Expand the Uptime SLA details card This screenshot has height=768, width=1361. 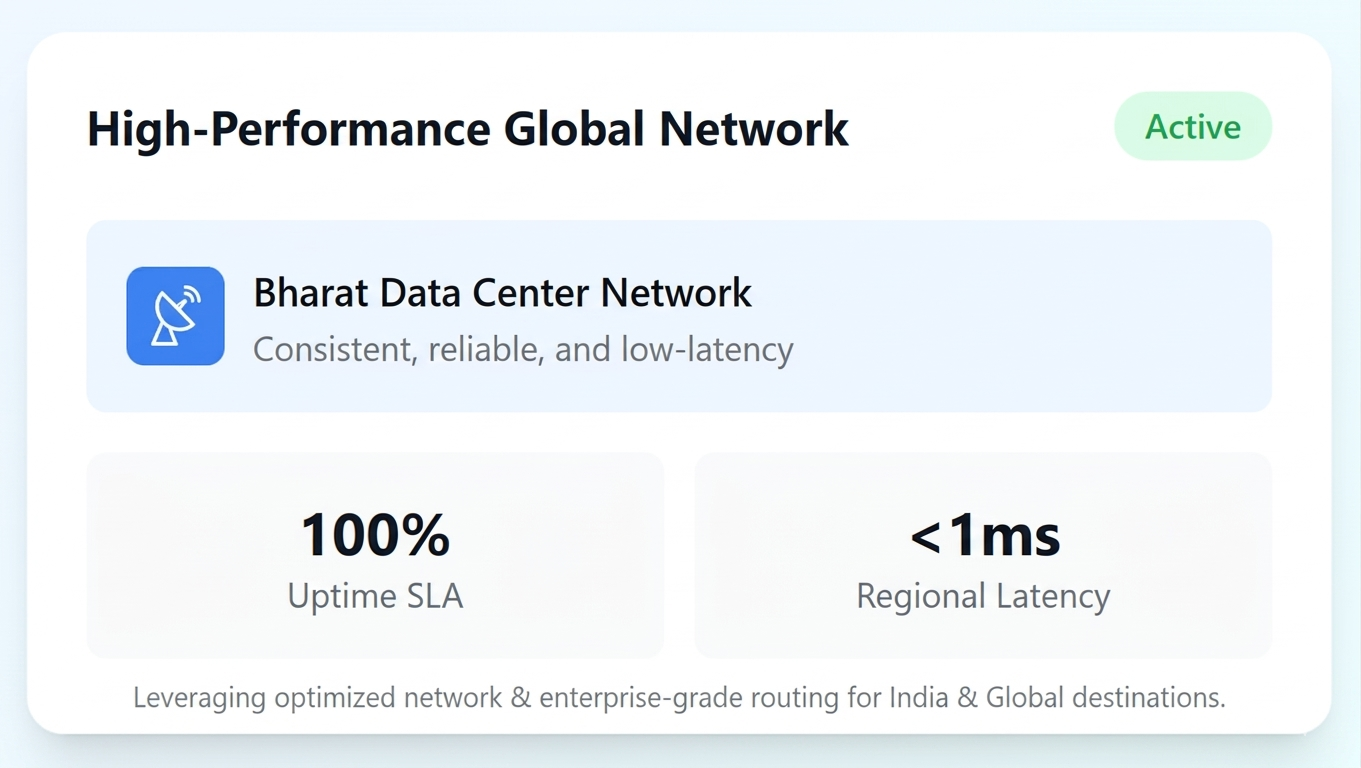click(375, 555)
